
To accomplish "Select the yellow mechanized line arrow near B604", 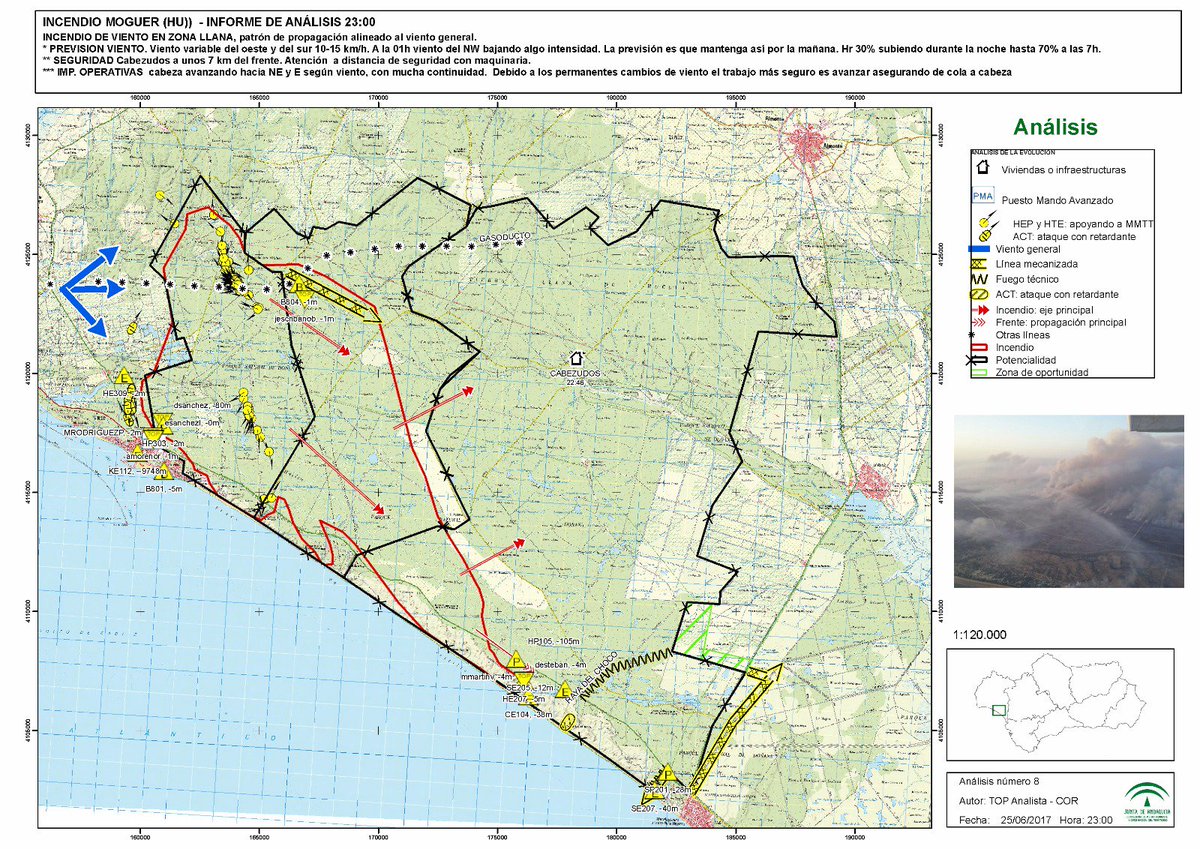I will [x=332, y=294].
